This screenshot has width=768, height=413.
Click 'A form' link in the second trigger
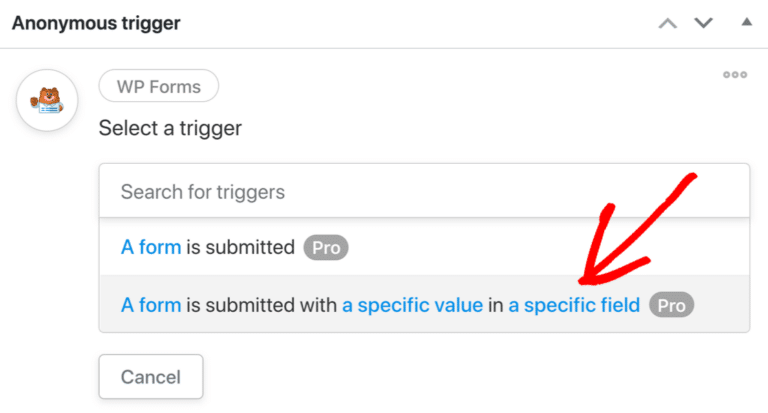click(151, 305)
